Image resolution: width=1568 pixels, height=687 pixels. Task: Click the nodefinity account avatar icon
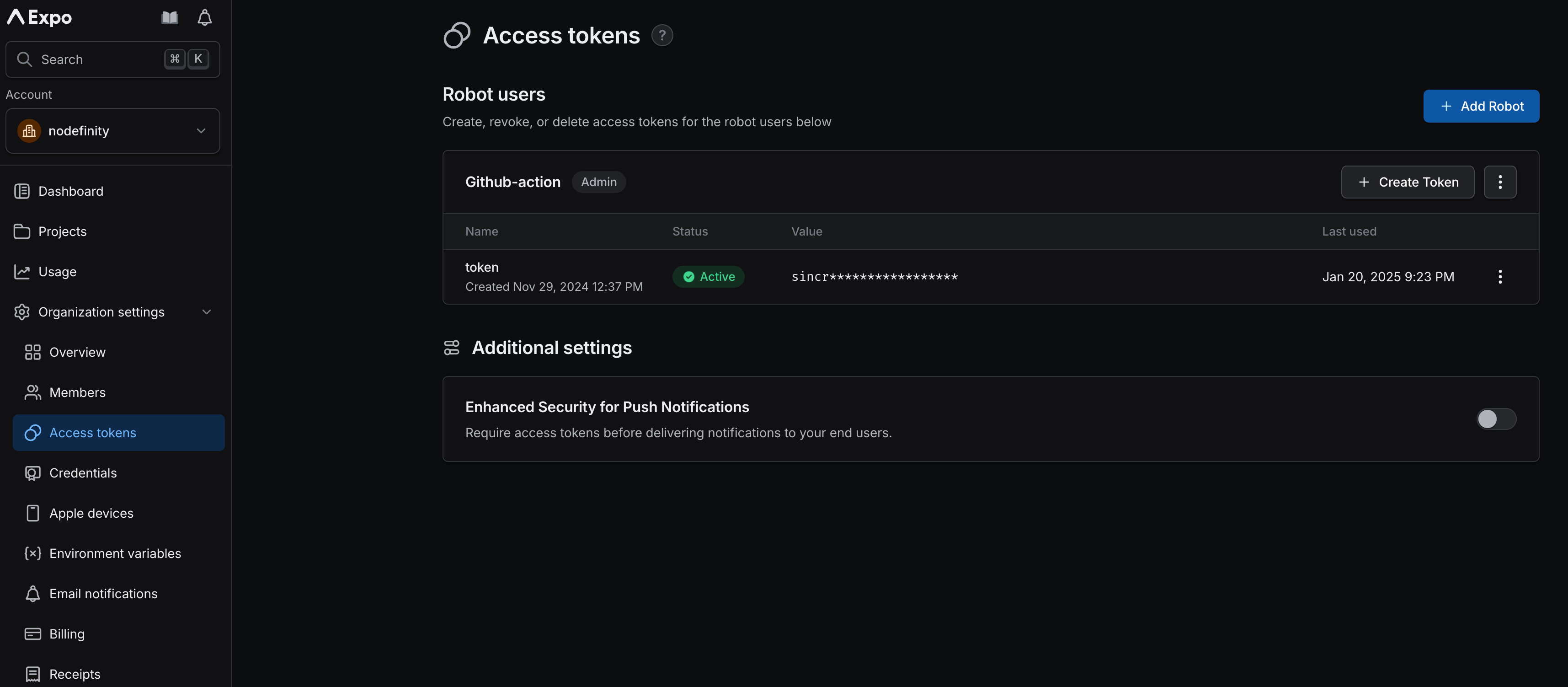tap(29, 131)
